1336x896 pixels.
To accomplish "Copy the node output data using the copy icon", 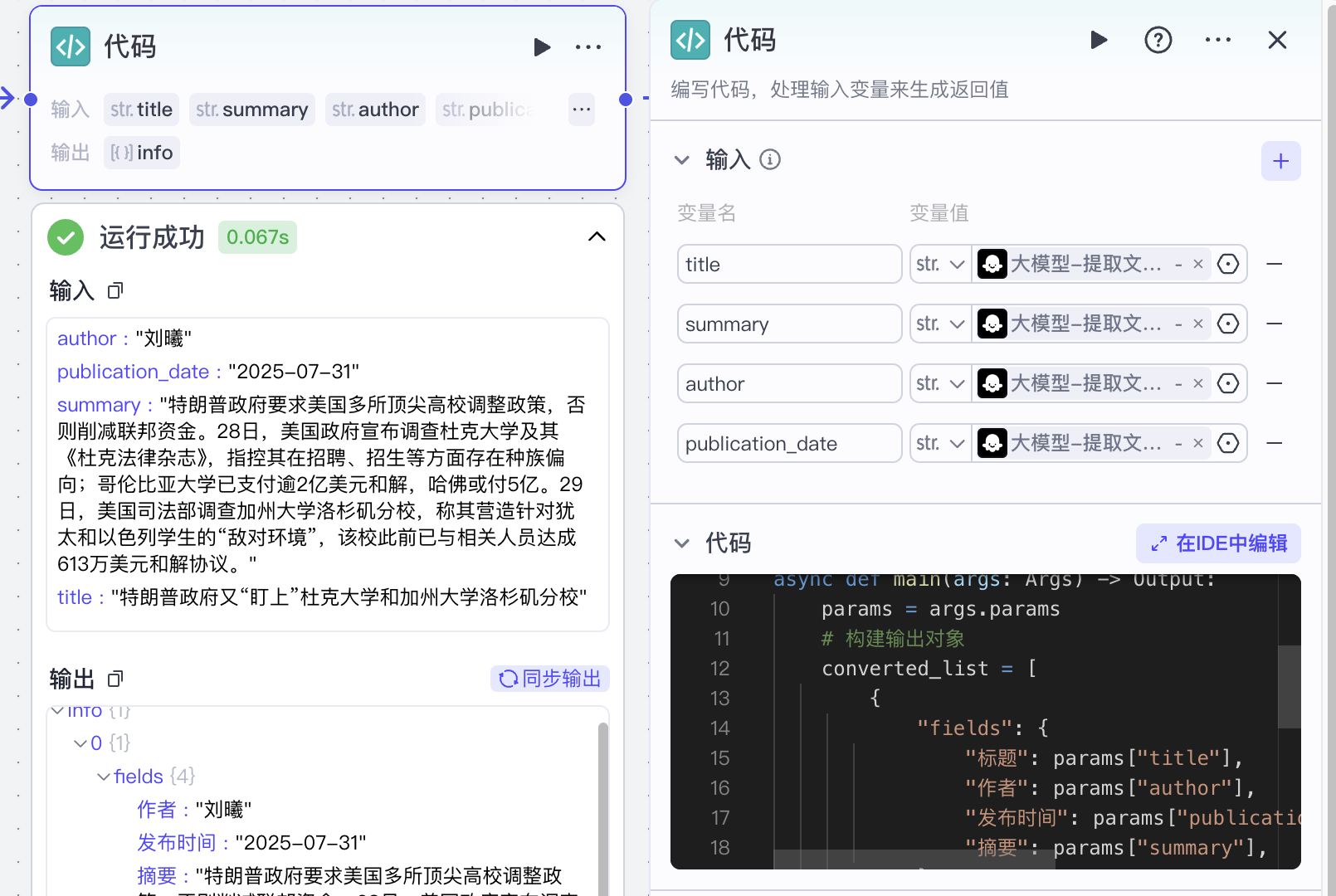I will click(x=115, y=679).
